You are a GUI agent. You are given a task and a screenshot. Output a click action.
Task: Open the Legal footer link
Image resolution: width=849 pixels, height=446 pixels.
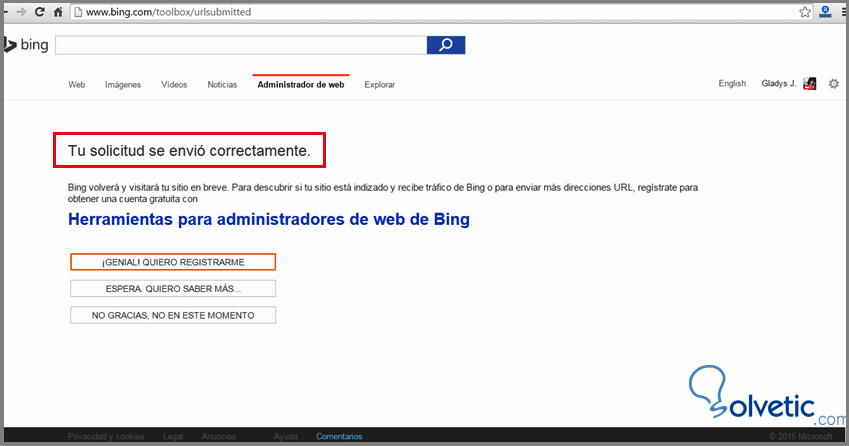[173, 436]
